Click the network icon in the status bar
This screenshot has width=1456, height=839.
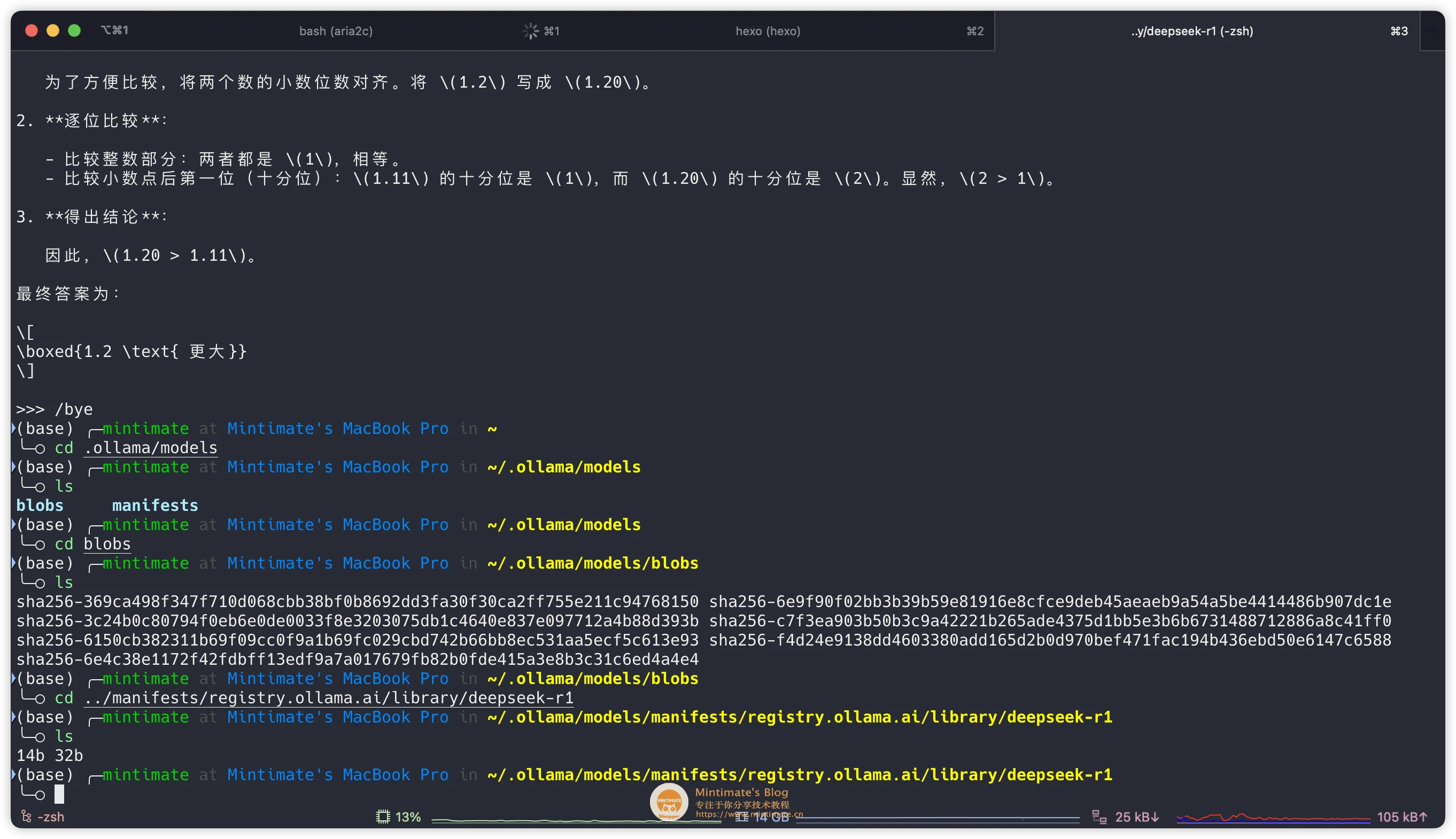(x=1099, y=817)
